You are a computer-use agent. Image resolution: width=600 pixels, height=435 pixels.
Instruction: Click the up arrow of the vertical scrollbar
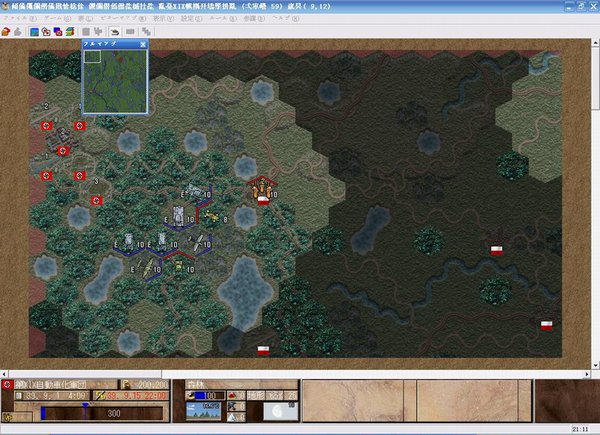(595, 43)
